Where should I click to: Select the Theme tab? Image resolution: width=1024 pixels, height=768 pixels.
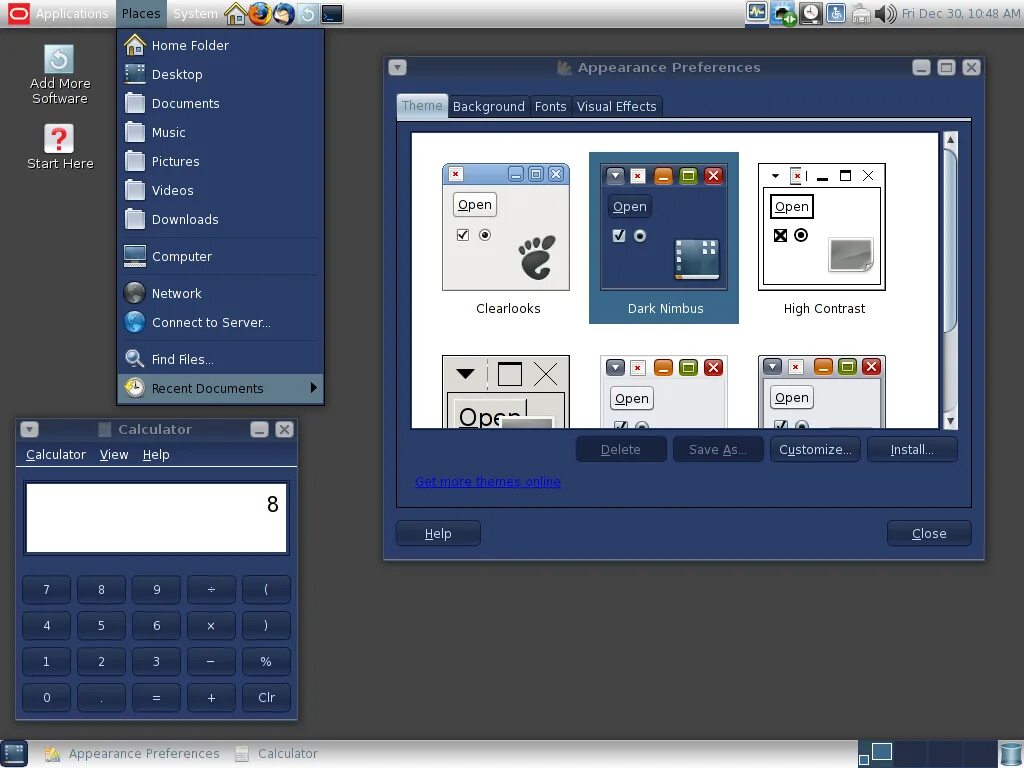(422, 106)
